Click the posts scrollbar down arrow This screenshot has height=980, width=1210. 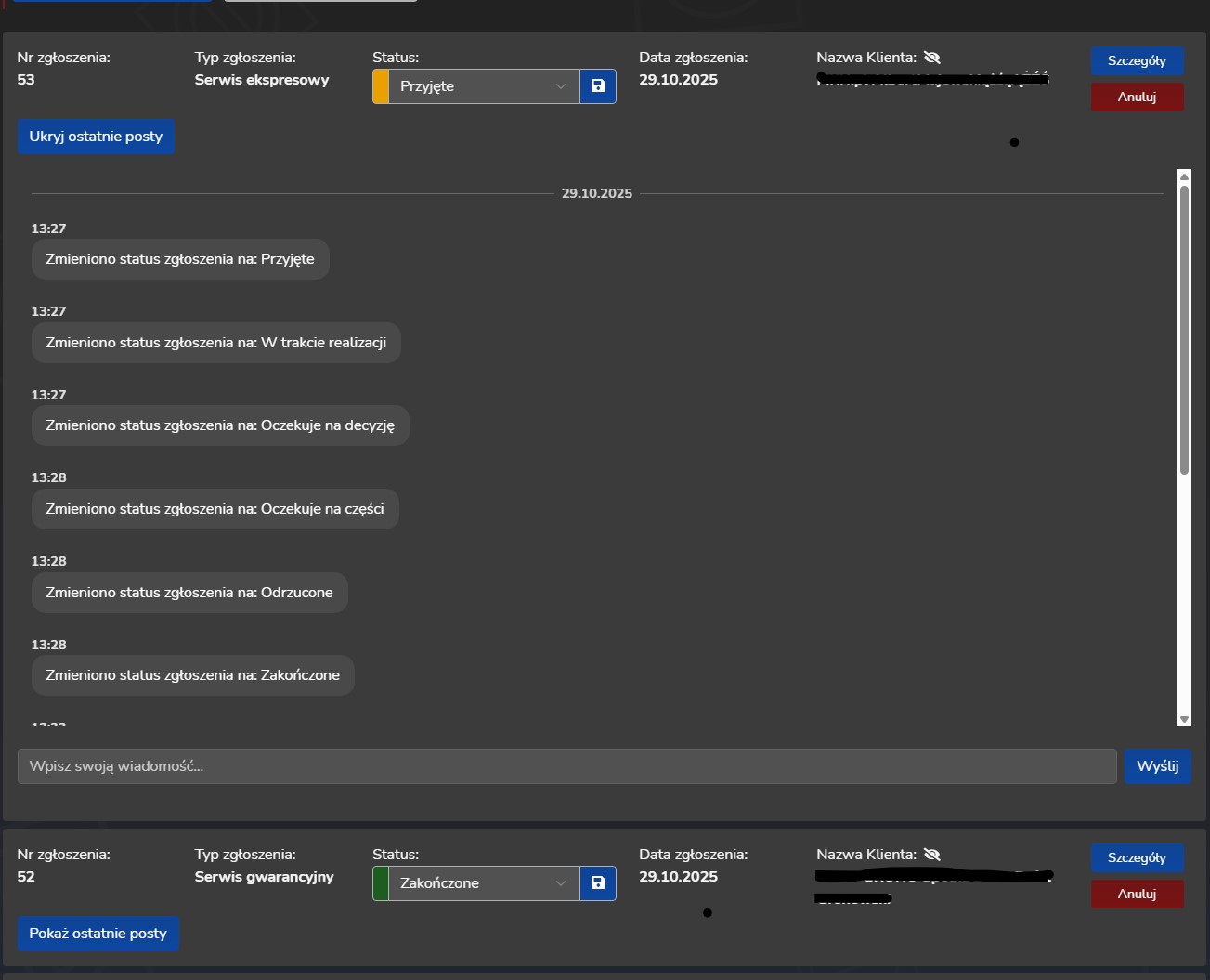[x=1184, y=719]
